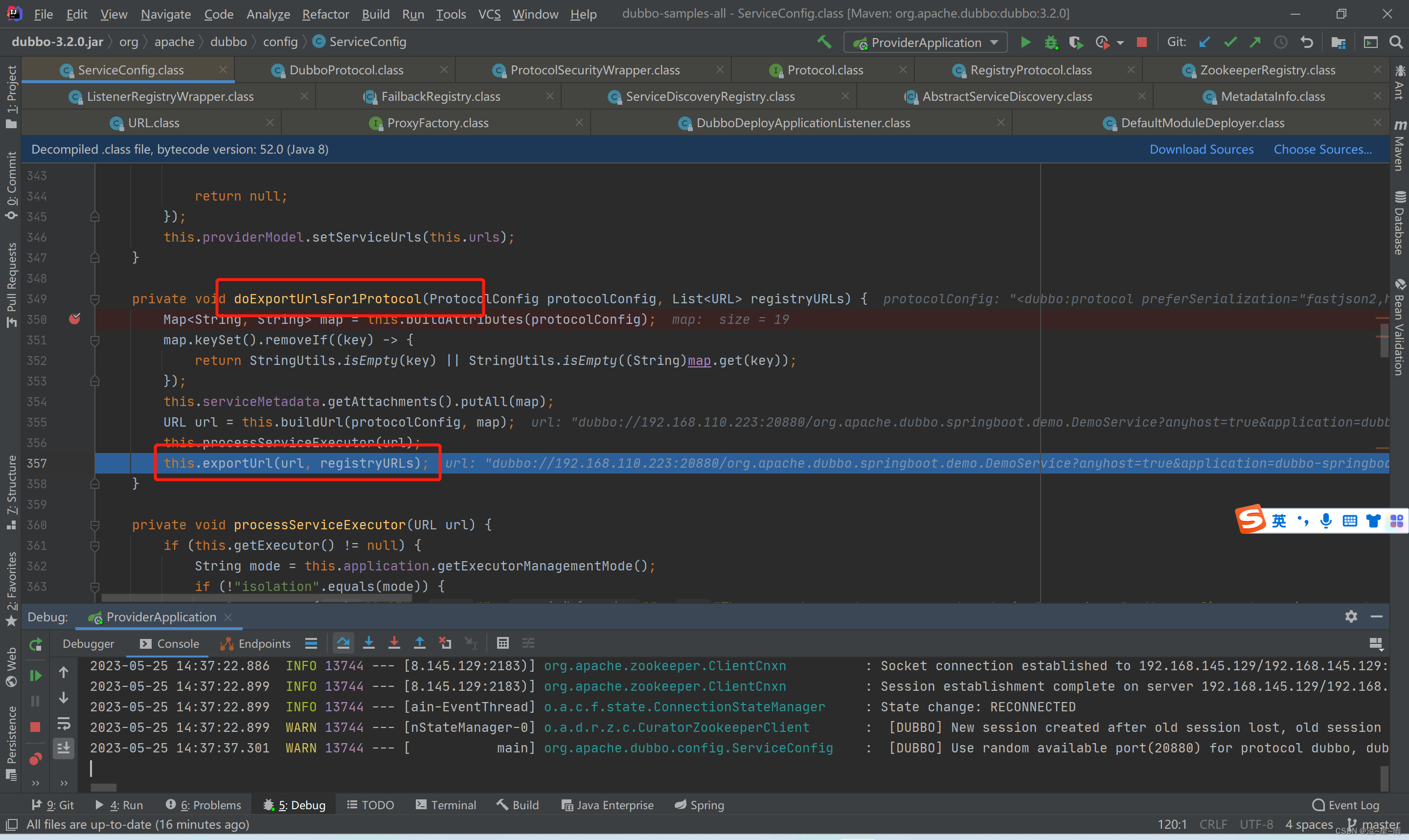Toggle the Maven tool window stripe

[1399, 145]
